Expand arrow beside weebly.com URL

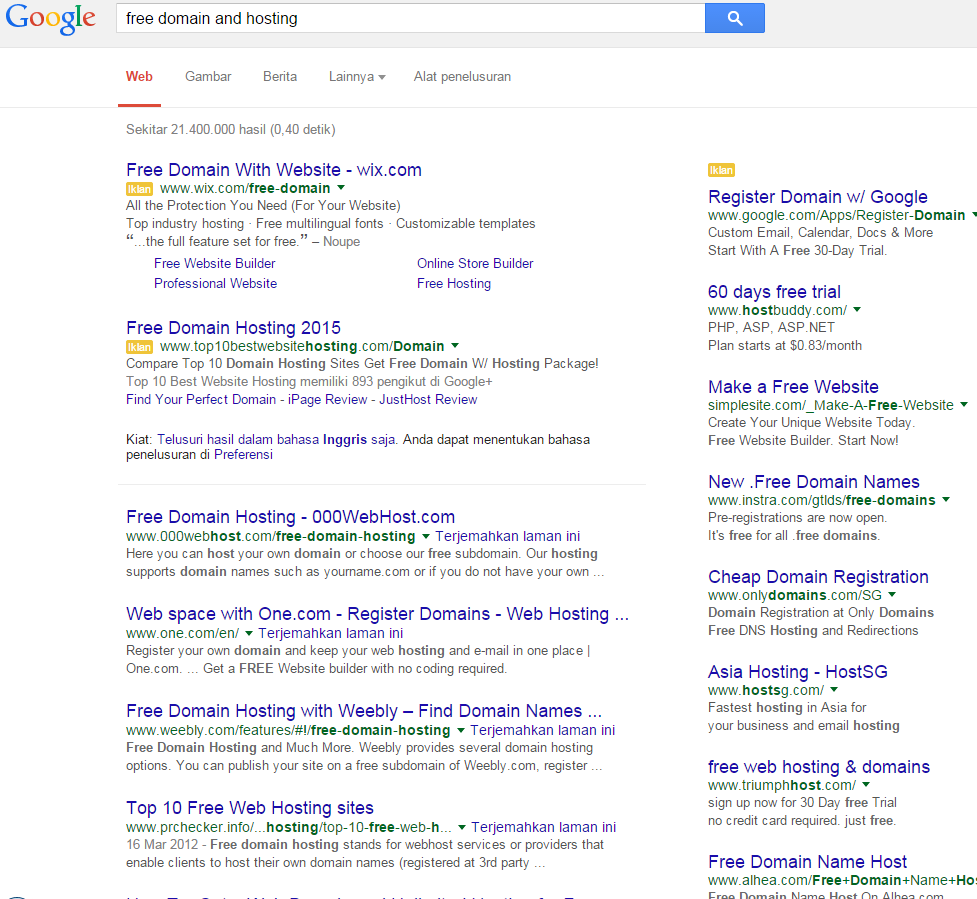[460, 730]
